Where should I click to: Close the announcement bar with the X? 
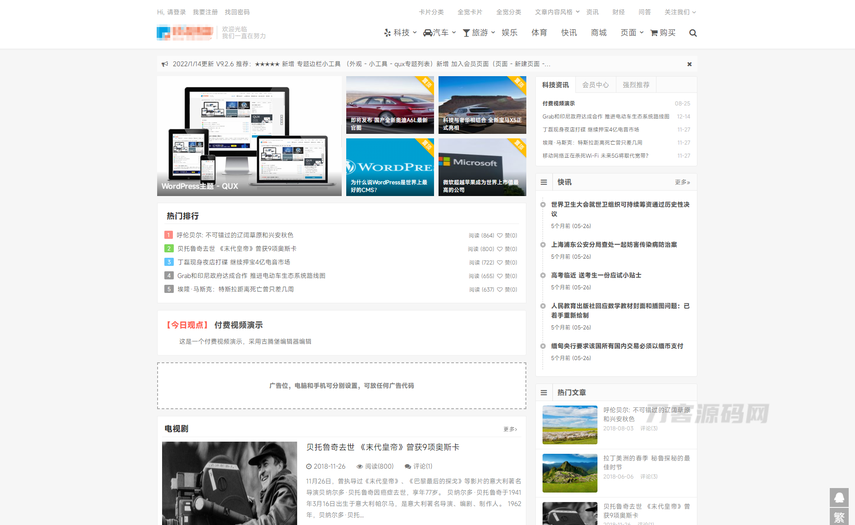[x=689, y=64]
